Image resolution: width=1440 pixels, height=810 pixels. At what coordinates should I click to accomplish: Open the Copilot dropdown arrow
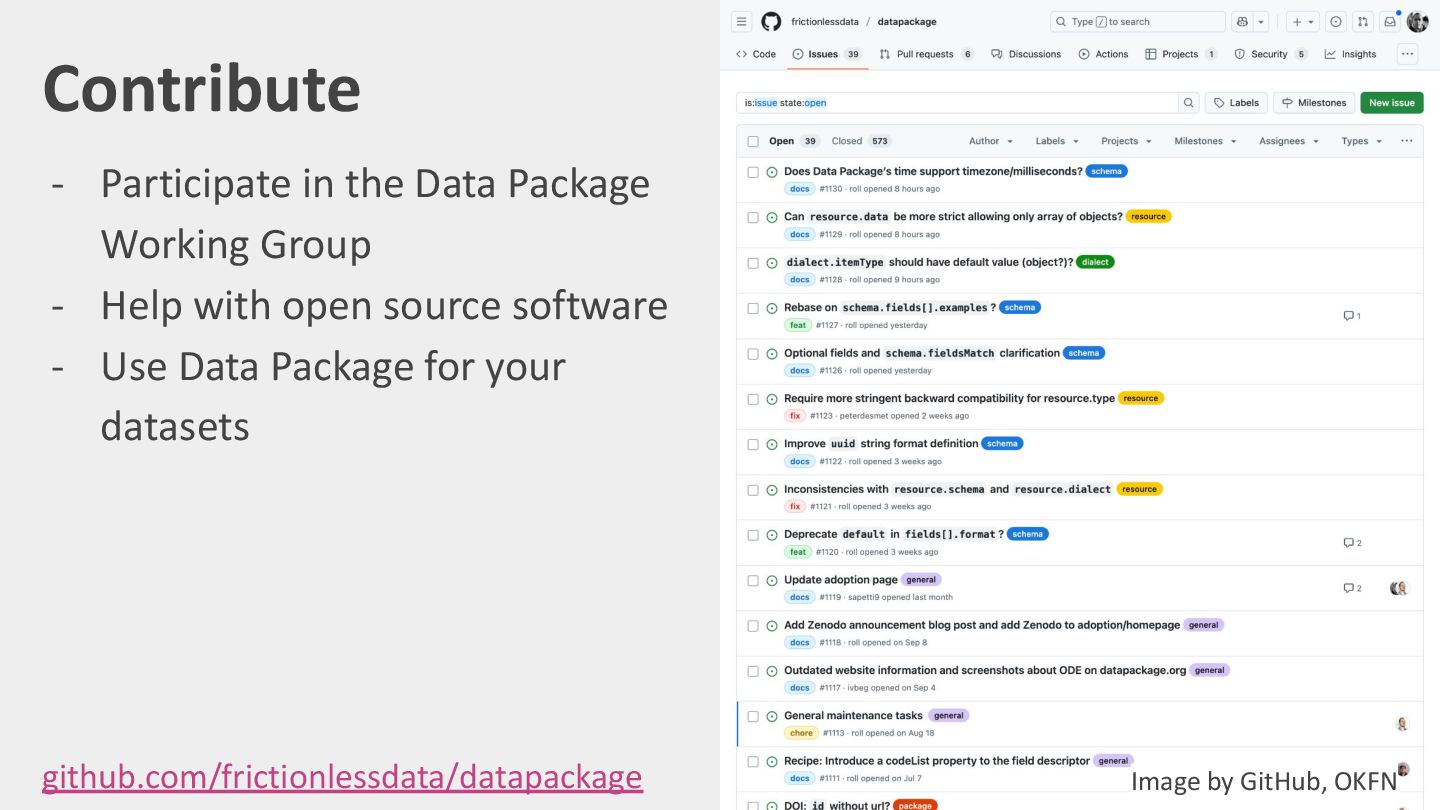pos(1261,21)
